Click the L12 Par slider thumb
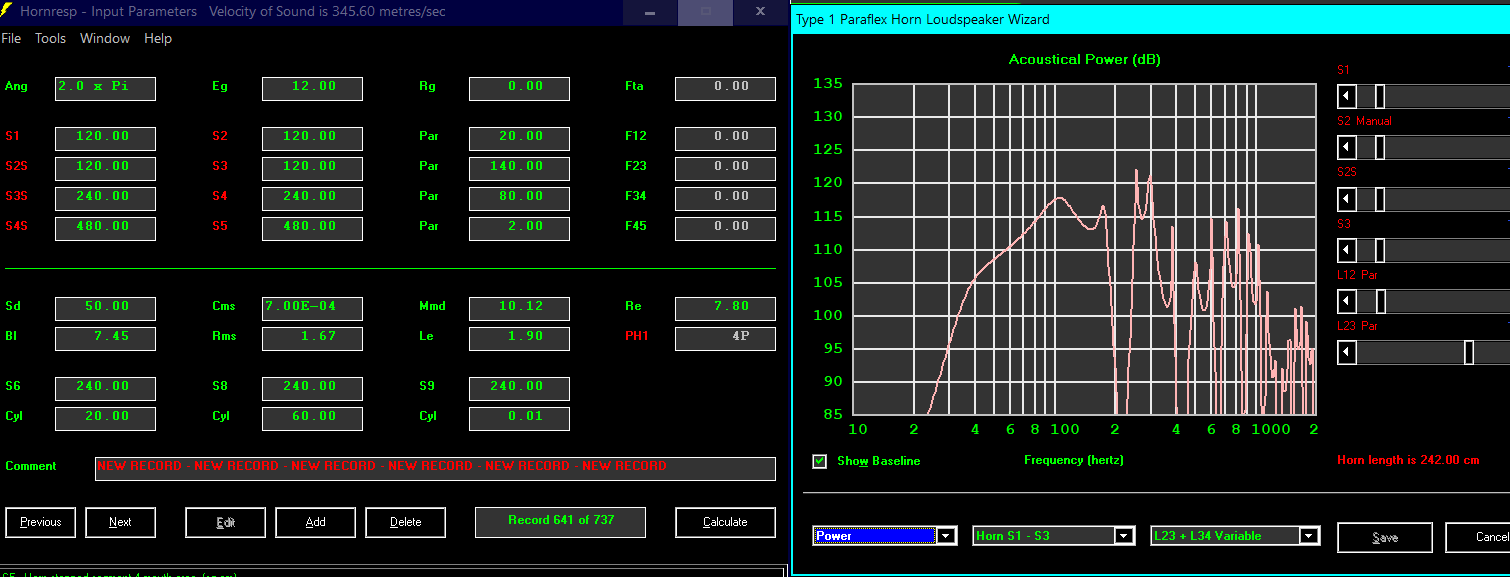 coord(1380,301)
